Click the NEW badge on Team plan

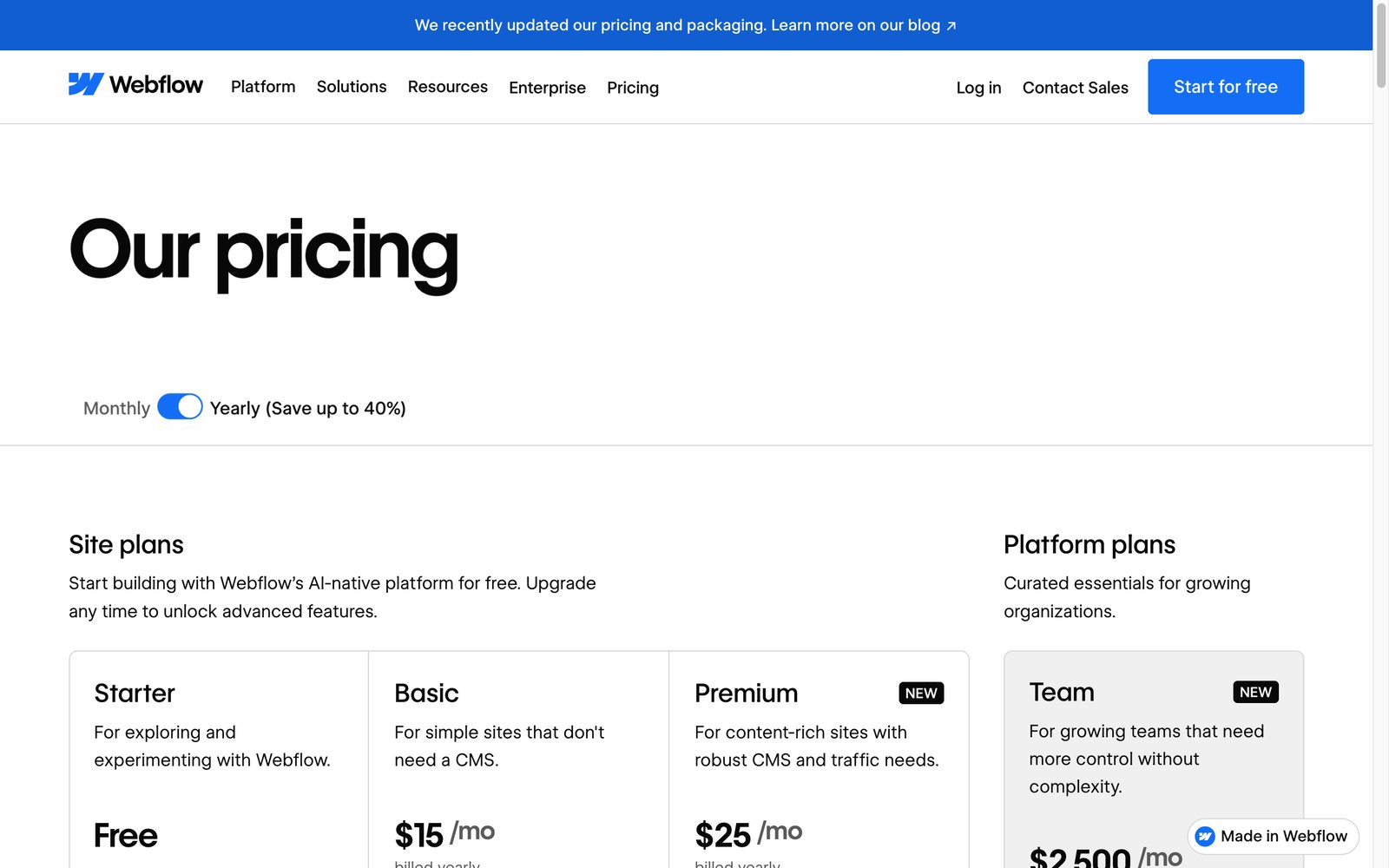point(1255,692)
